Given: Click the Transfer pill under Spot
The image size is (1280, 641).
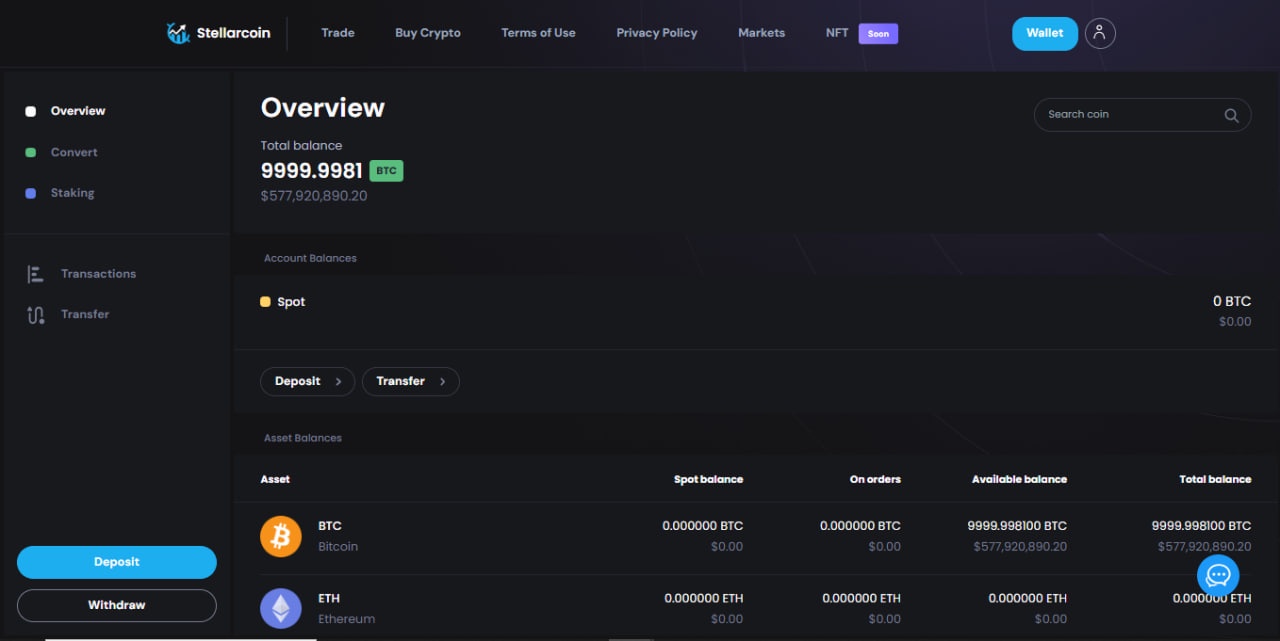Looking at the screenshot, I should click(x=410, y=382).
